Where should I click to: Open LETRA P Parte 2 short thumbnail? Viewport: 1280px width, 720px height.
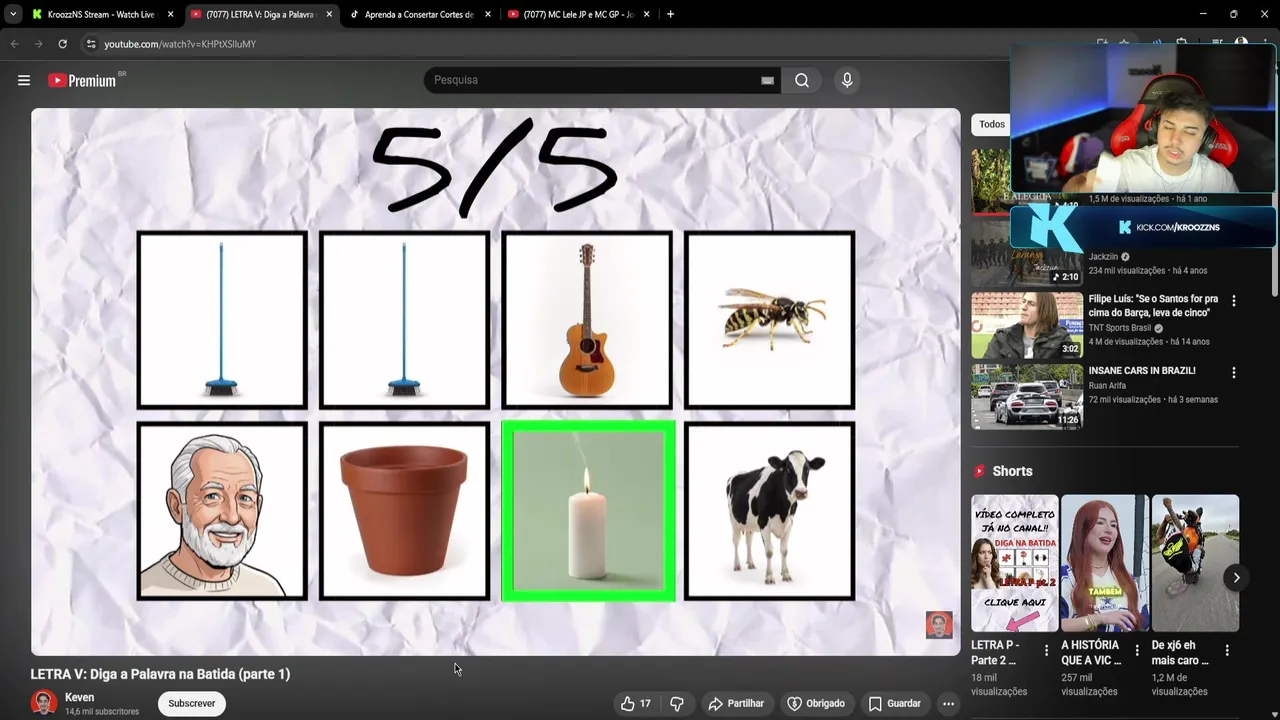(1014, 563)
